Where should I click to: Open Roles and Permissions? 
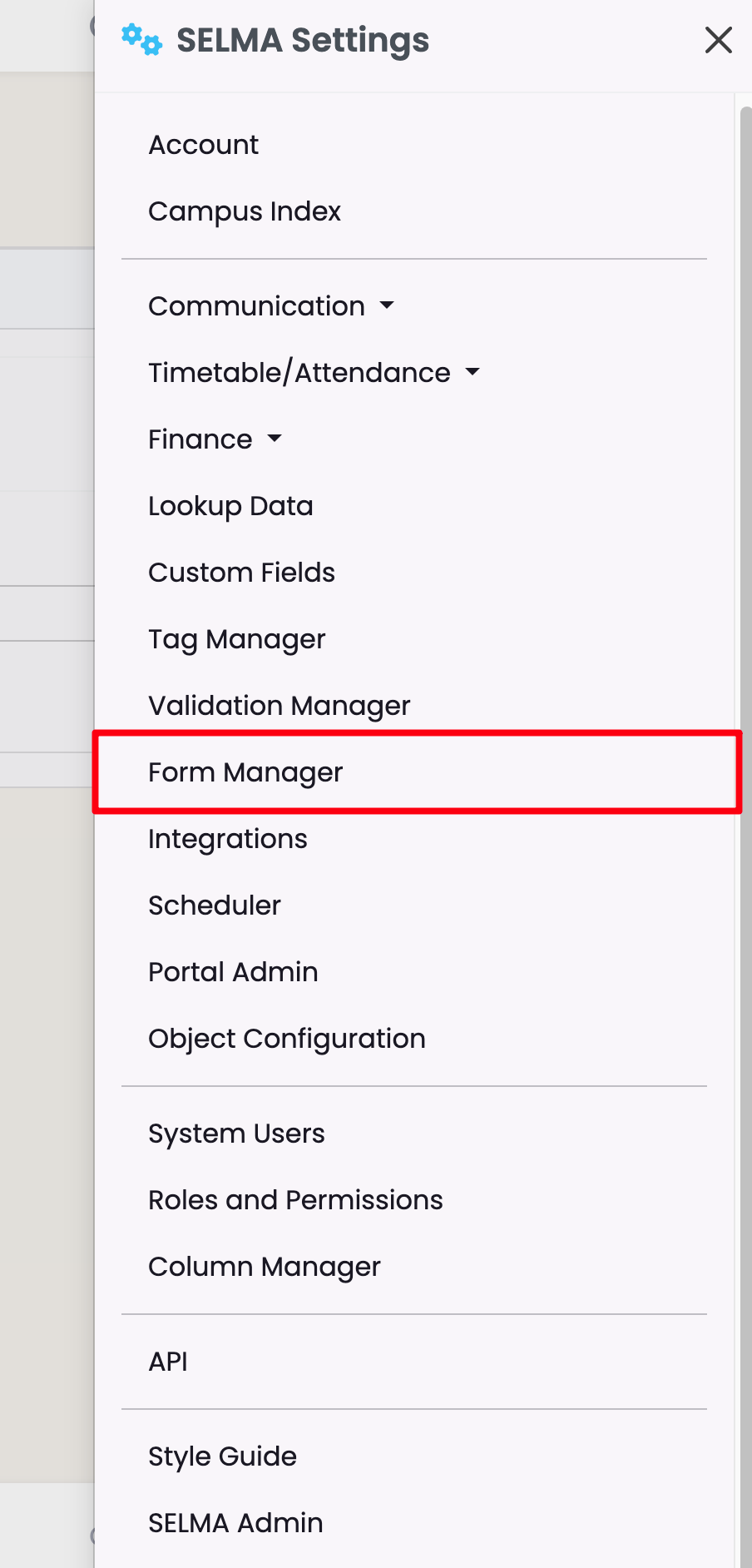click(x=295, y=1200)
